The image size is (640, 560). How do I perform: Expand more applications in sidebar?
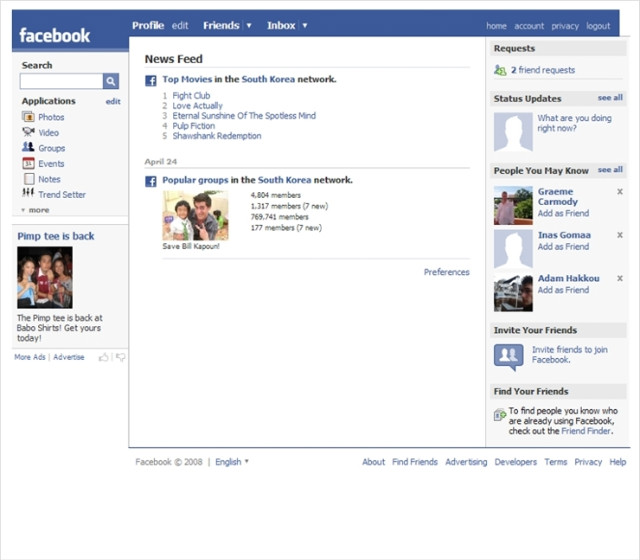click(x=36, y=210)
